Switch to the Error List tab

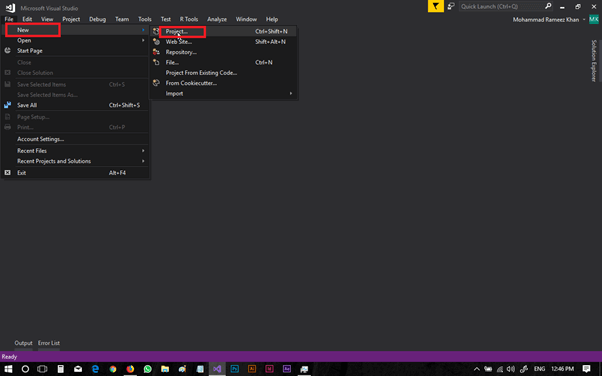(x=49, y=343)
